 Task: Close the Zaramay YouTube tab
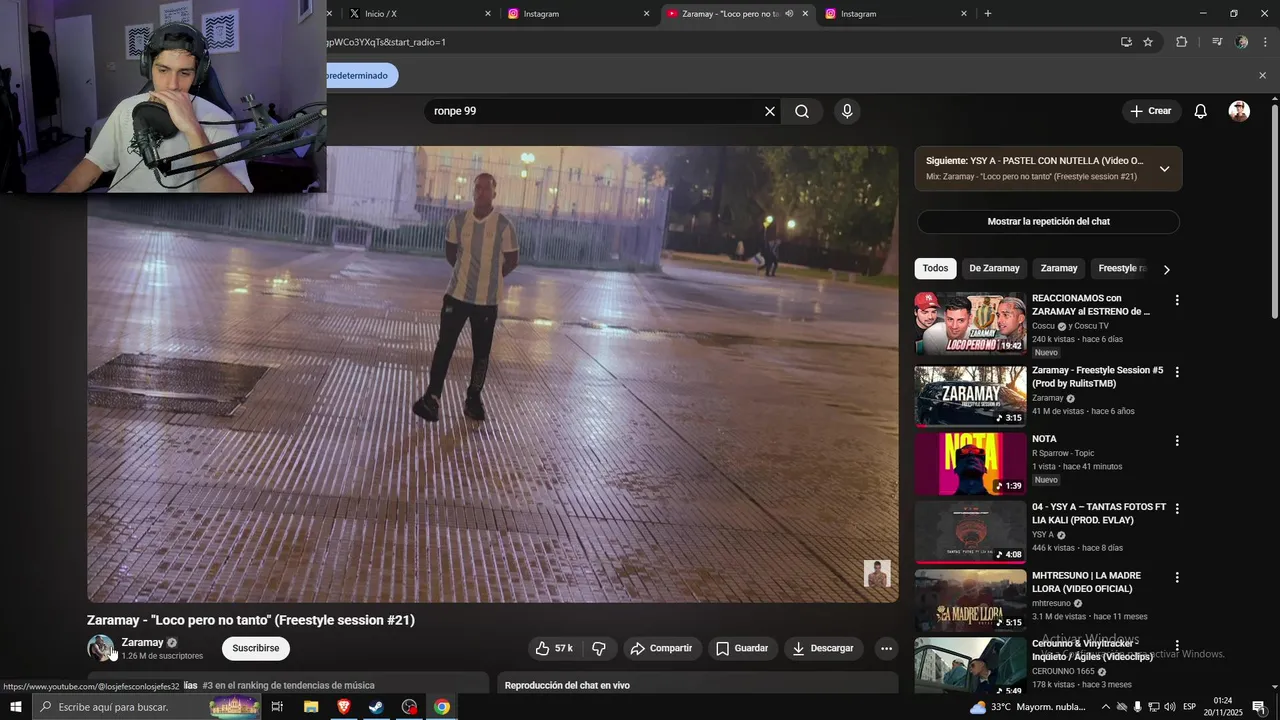click(805, 13)
